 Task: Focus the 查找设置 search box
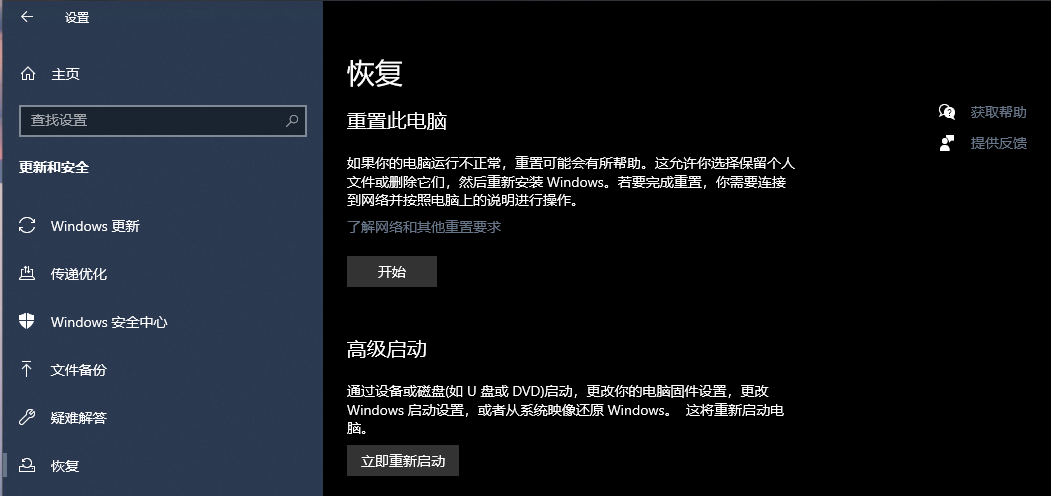point(163,121)
